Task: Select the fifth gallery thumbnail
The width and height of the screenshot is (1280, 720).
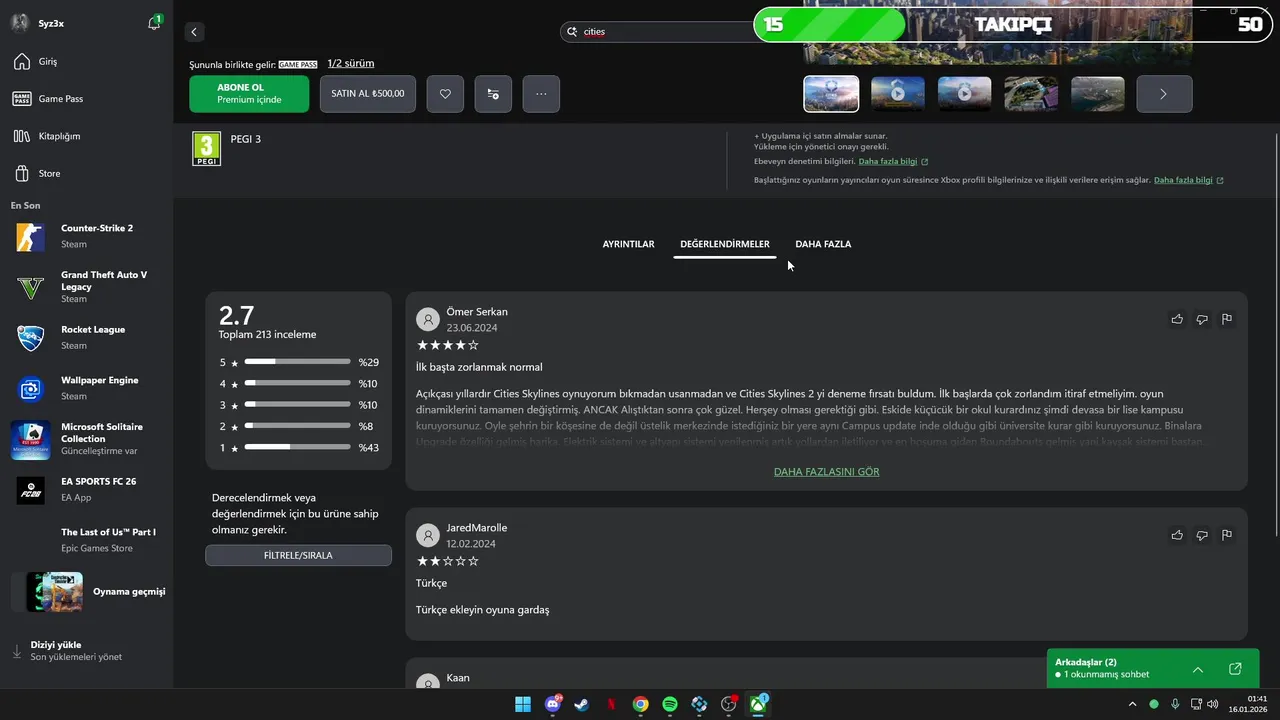Action: (x=1098, y=94)
